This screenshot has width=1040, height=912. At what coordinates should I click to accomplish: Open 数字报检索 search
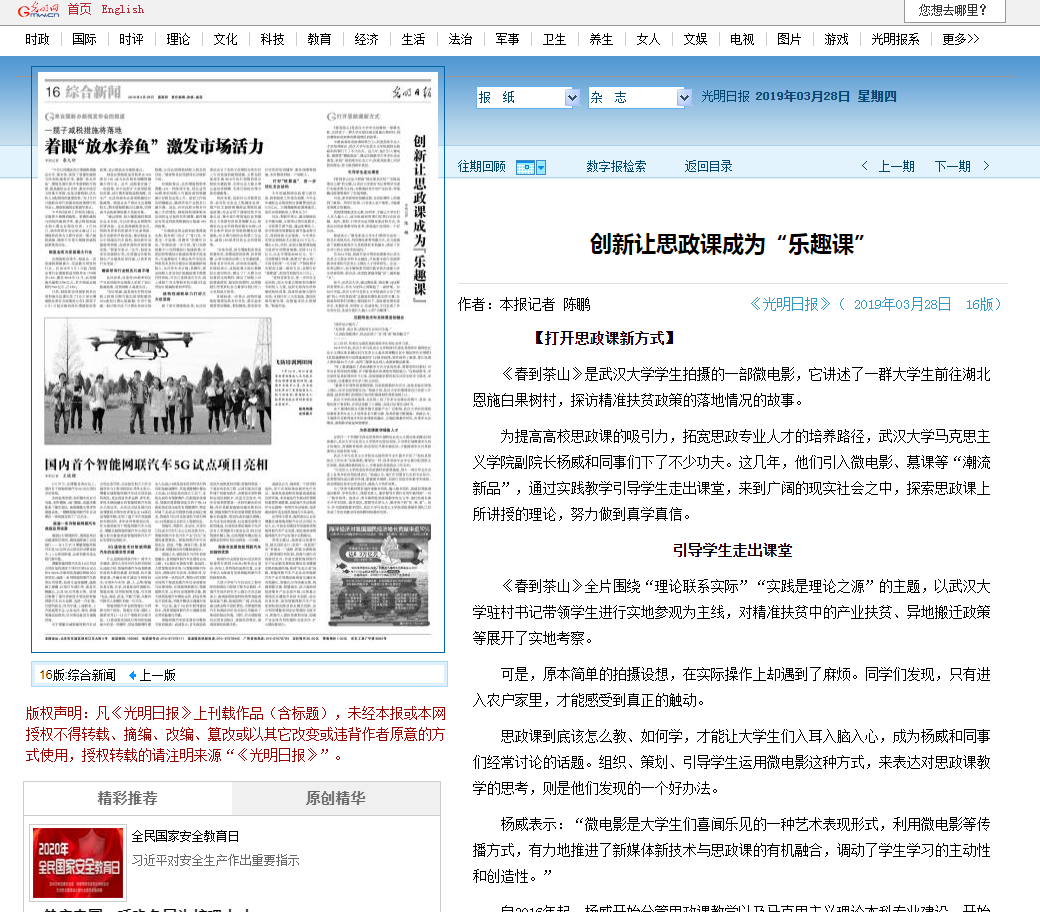tap(616, 166)
